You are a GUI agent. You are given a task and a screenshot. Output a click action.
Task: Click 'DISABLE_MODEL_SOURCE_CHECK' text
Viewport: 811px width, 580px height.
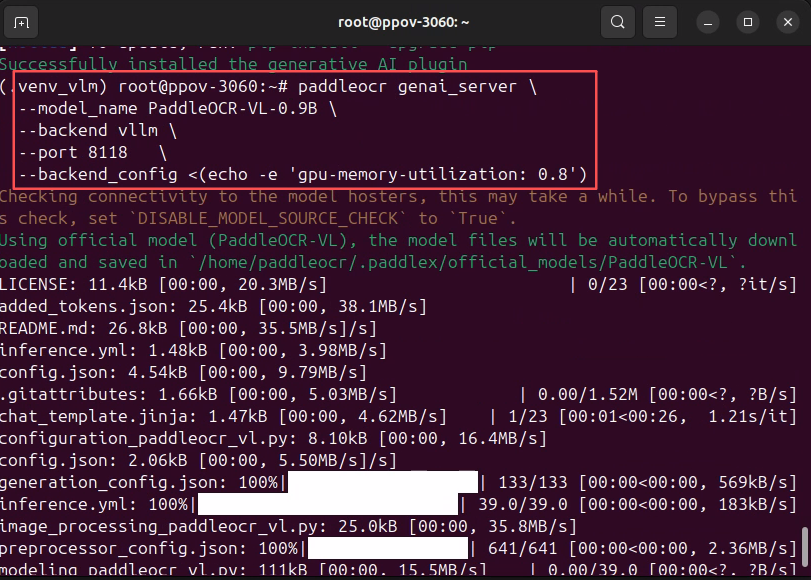(267, 218)
